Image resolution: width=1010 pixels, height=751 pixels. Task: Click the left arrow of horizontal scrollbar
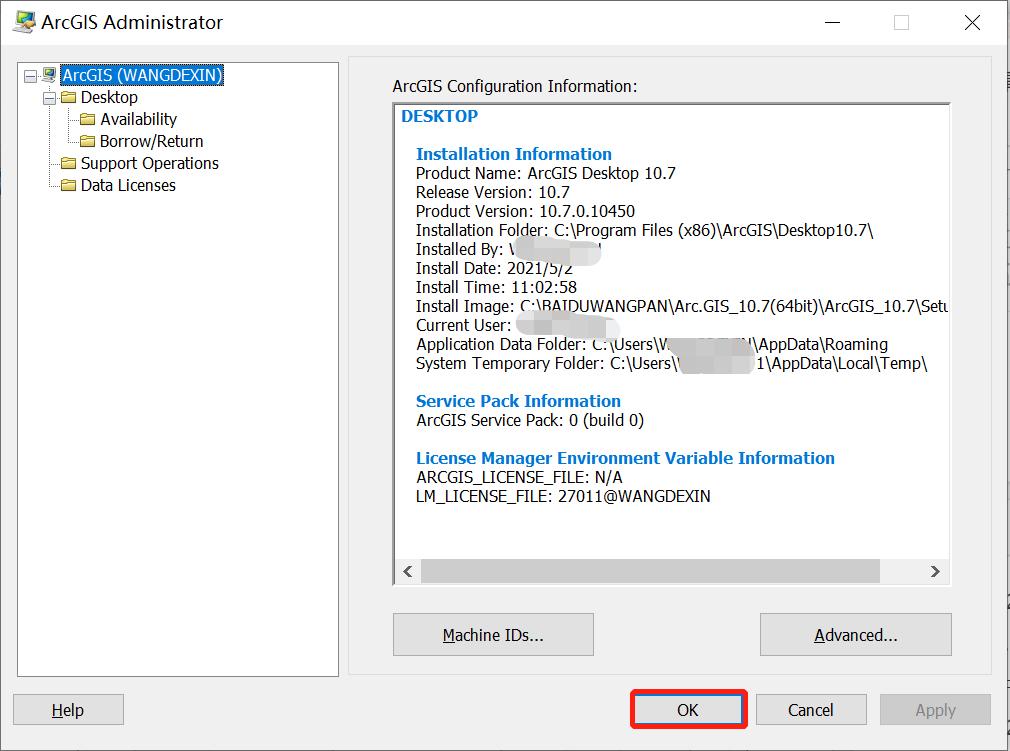coord(407,571)
